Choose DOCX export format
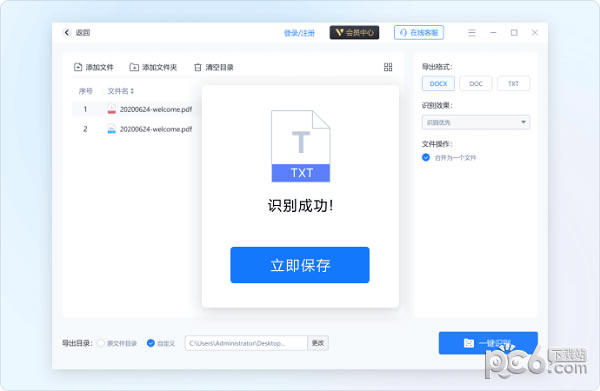The width and height of the screenshot is (600, 391). [438, 83]
